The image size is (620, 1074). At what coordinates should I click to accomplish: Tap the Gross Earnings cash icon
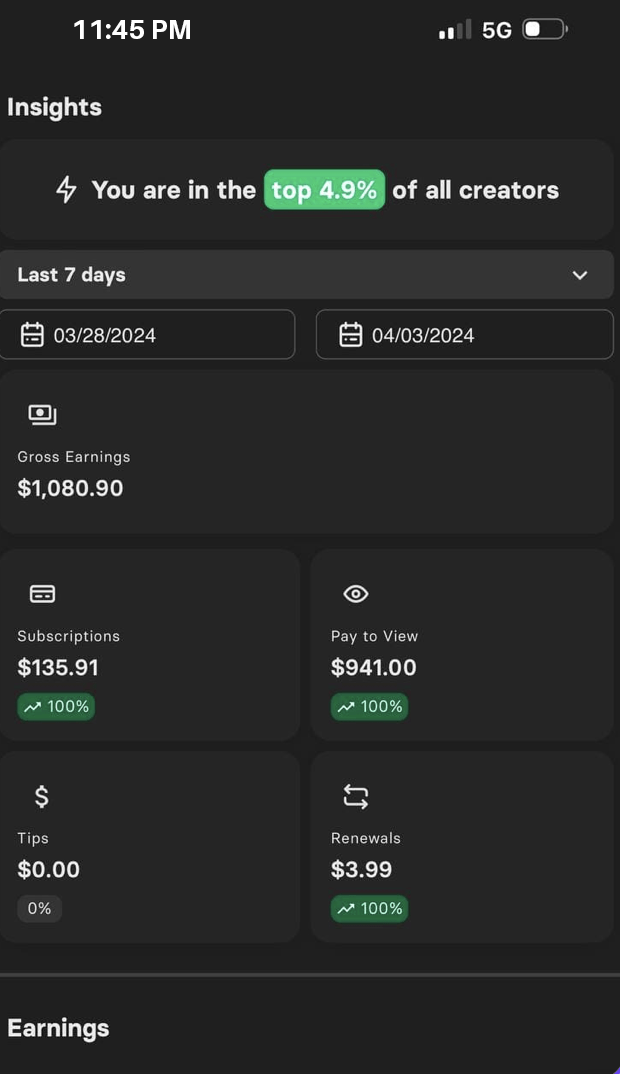(42, 415)
